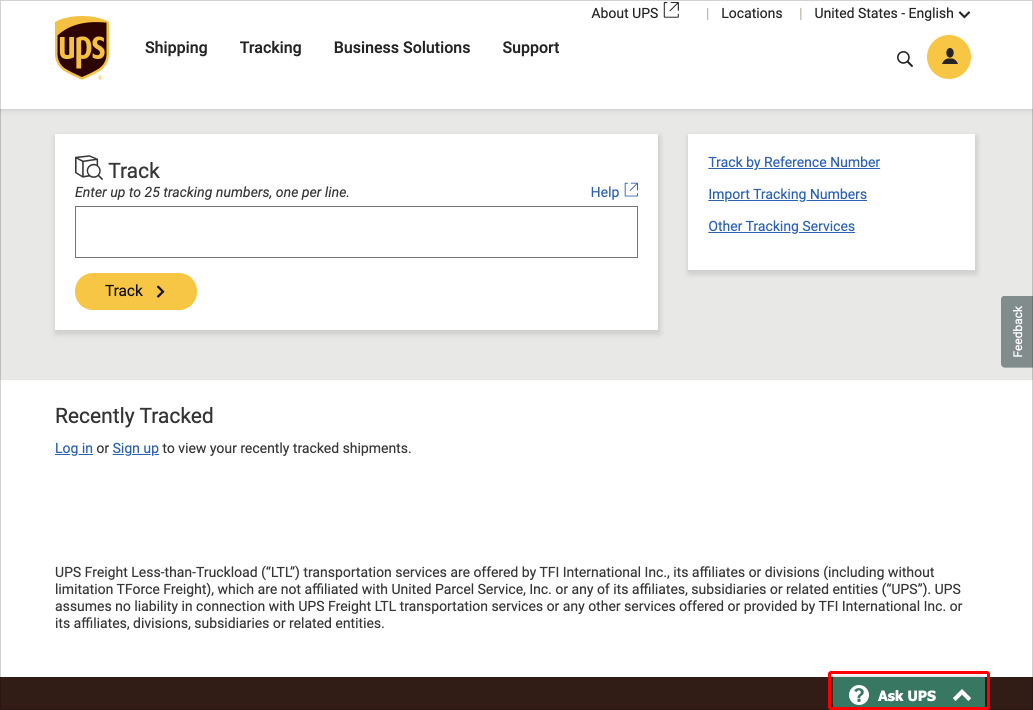Click the Sign up link
Viewport: 1033px width, 710px height.
(136, 448)
